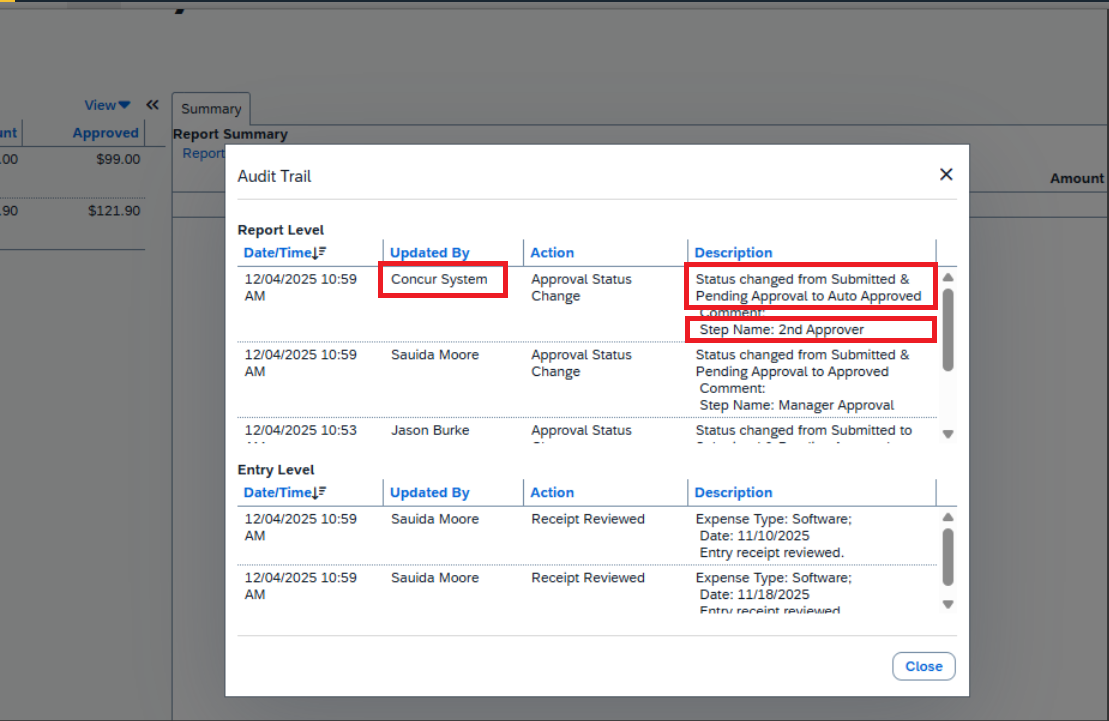The width and height of the screenshot is (1109, 721).
Task: Sort Entry Level by Action column
Action: pos(552,492)
